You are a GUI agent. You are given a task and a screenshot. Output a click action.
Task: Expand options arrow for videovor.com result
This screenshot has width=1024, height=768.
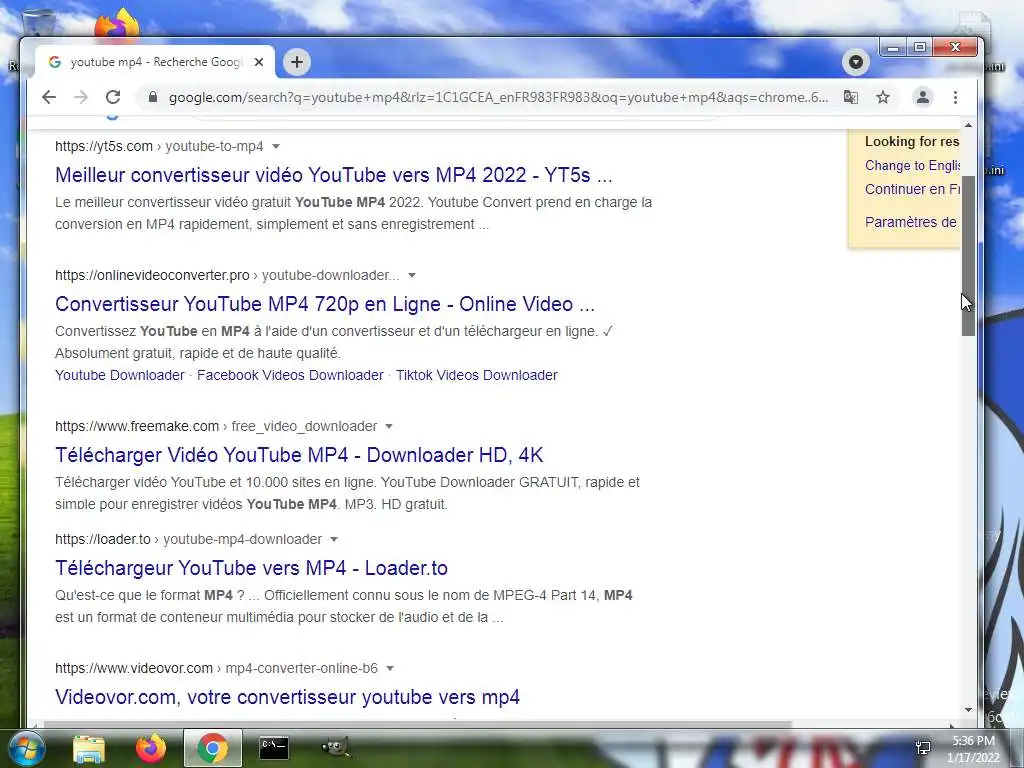(390, 669)
